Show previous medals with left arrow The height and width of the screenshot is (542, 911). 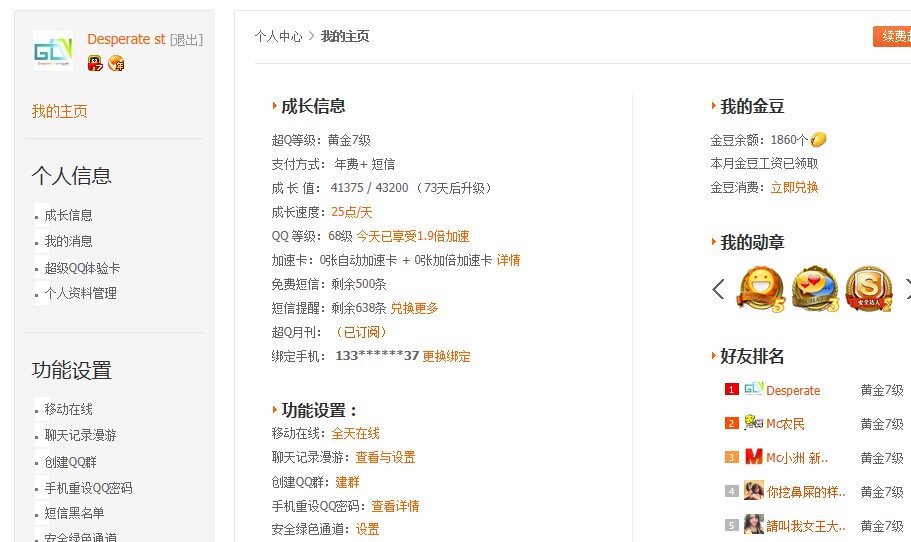[x=719, y=289]
